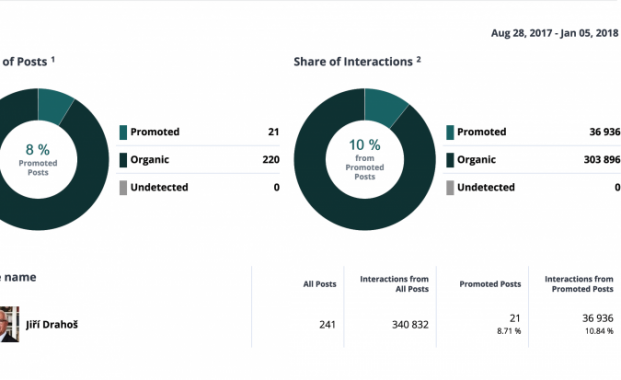The height and width of the screenshot is (380, 621).
Task: Click Jiří Drahoš profile photo thumbnail
Action: tap(9, 324)
